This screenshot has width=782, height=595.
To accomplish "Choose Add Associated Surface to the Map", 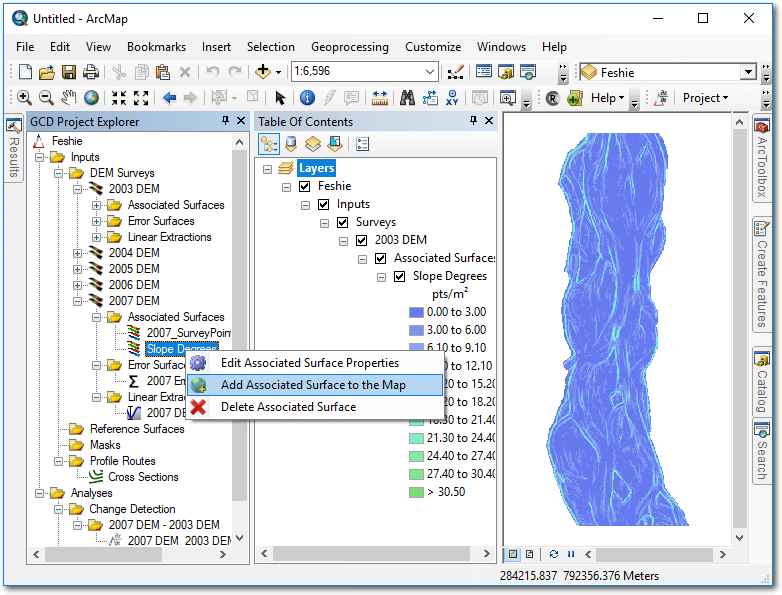I will point(314,385).
